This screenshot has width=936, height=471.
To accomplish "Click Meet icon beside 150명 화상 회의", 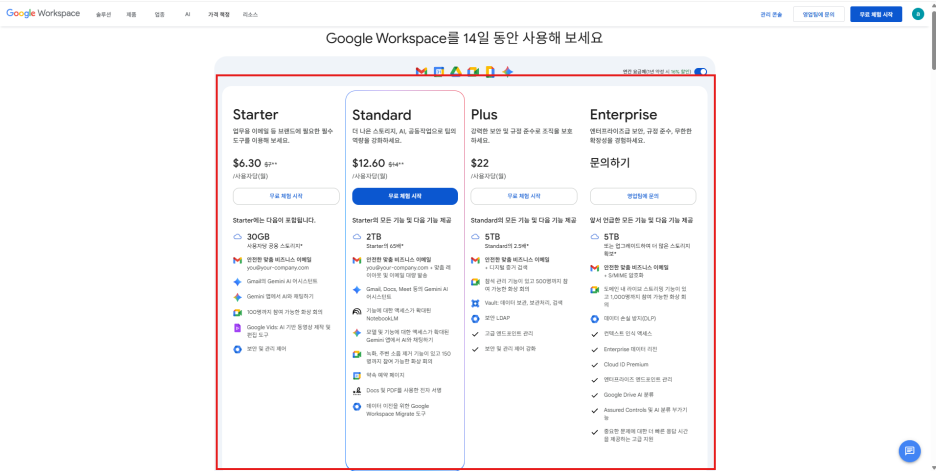I will [x=356, y=354].
